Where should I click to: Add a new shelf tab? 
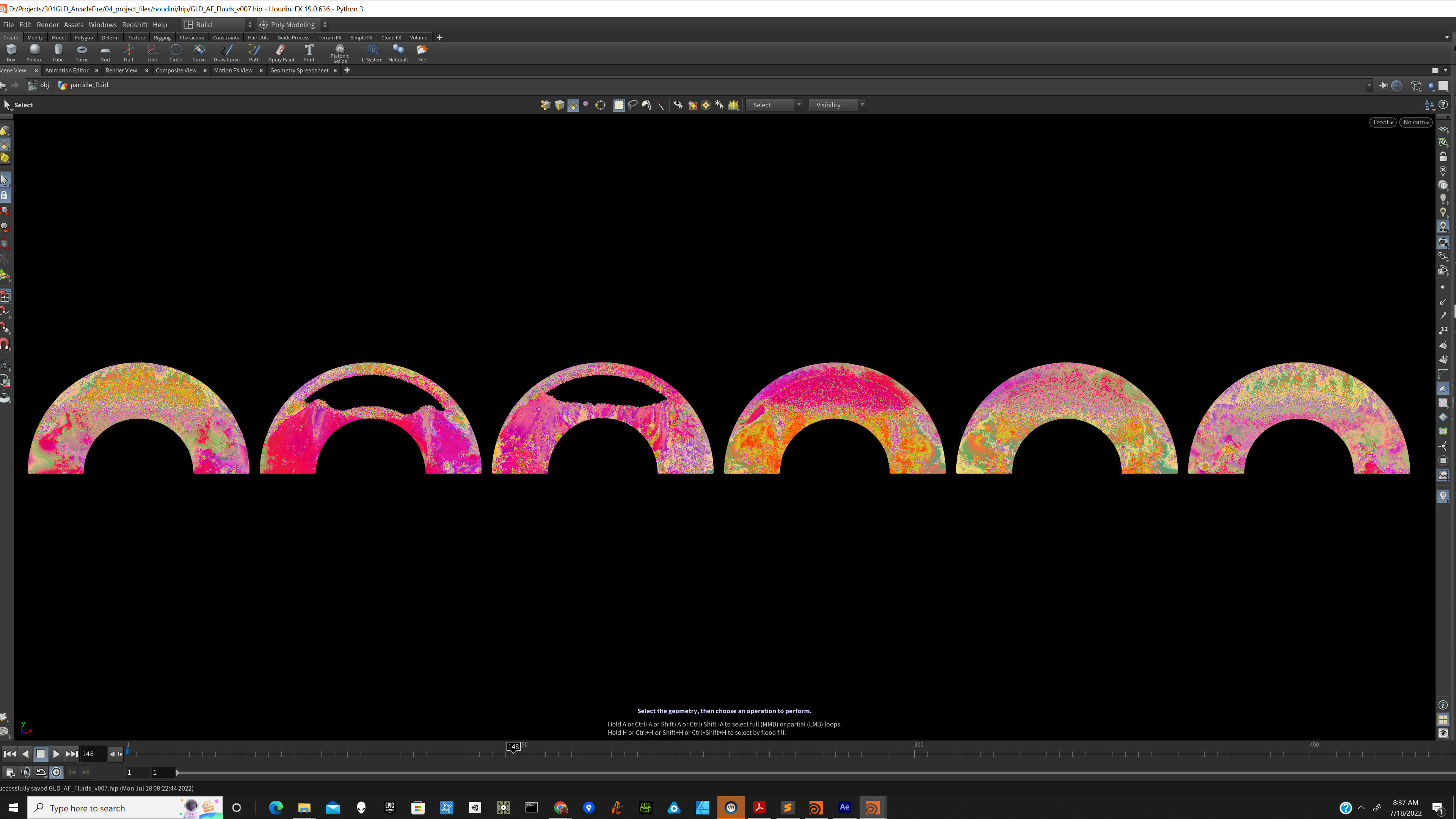(x=439, y=37)
